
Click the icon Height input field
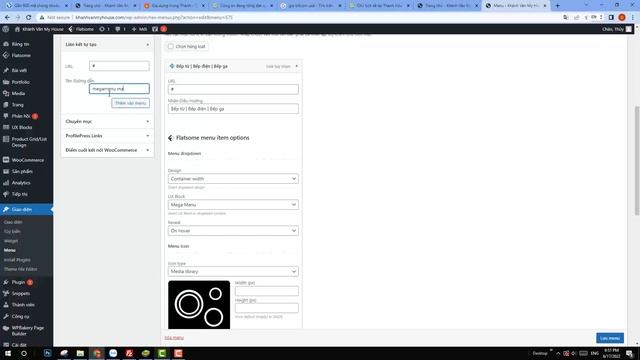(267, 308)
